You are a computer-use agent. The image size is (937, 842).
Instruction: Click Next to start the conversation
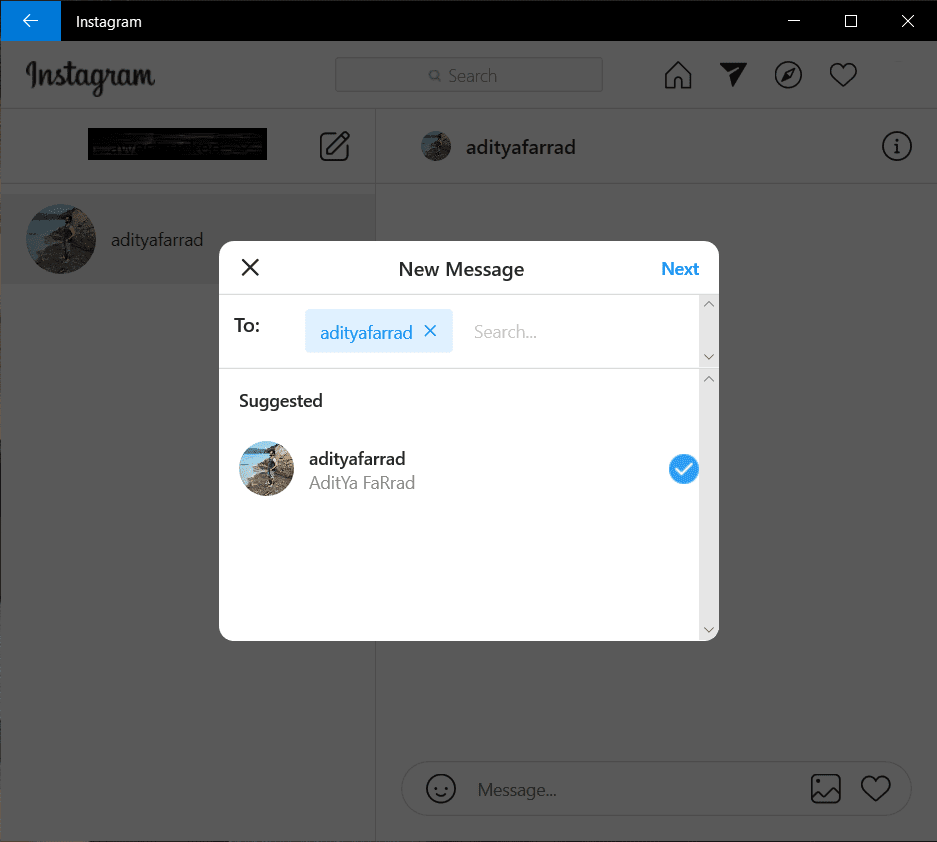680,268
